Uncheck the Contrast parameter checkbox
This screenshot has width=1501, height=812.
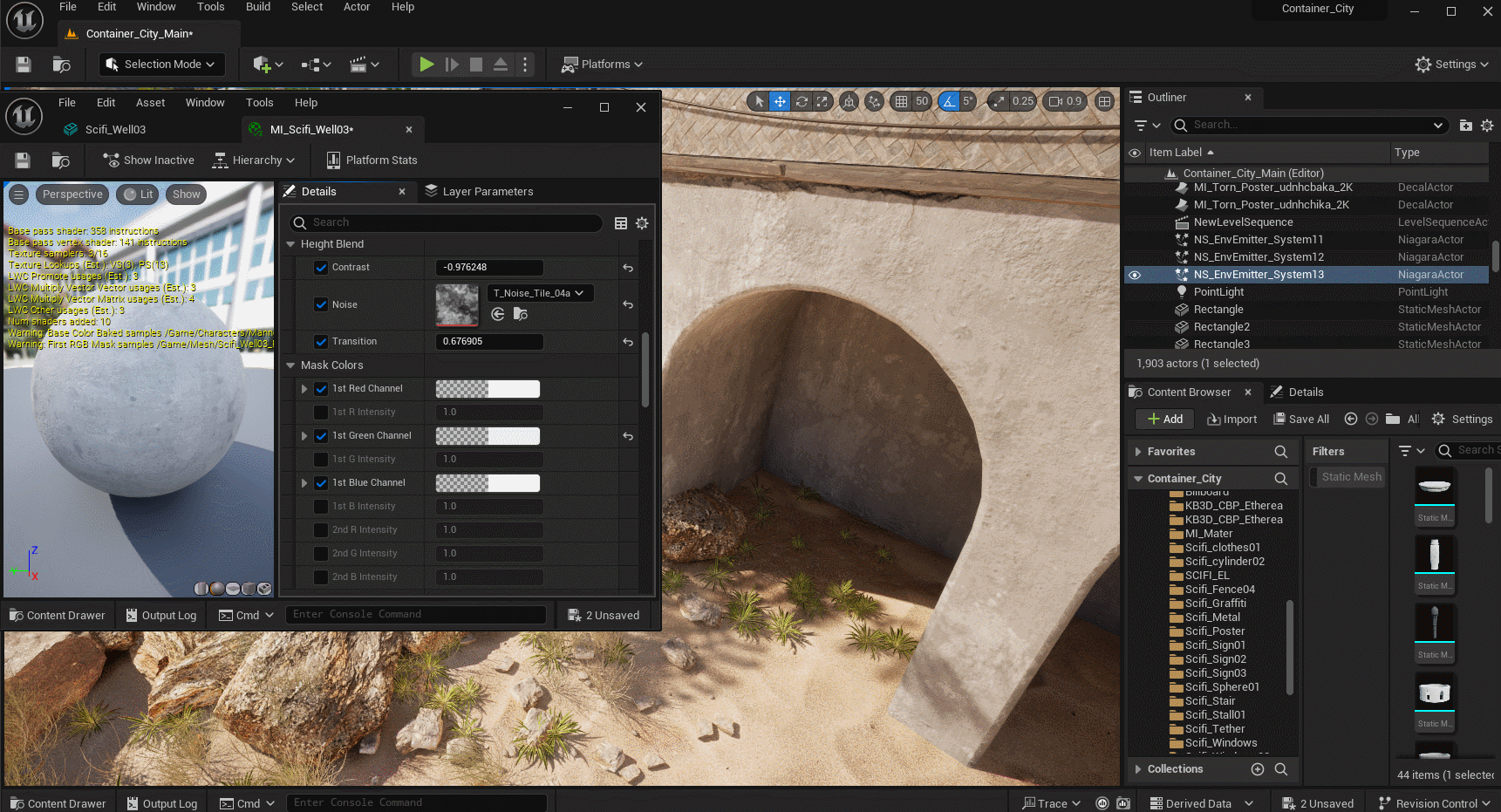[321, 268]
